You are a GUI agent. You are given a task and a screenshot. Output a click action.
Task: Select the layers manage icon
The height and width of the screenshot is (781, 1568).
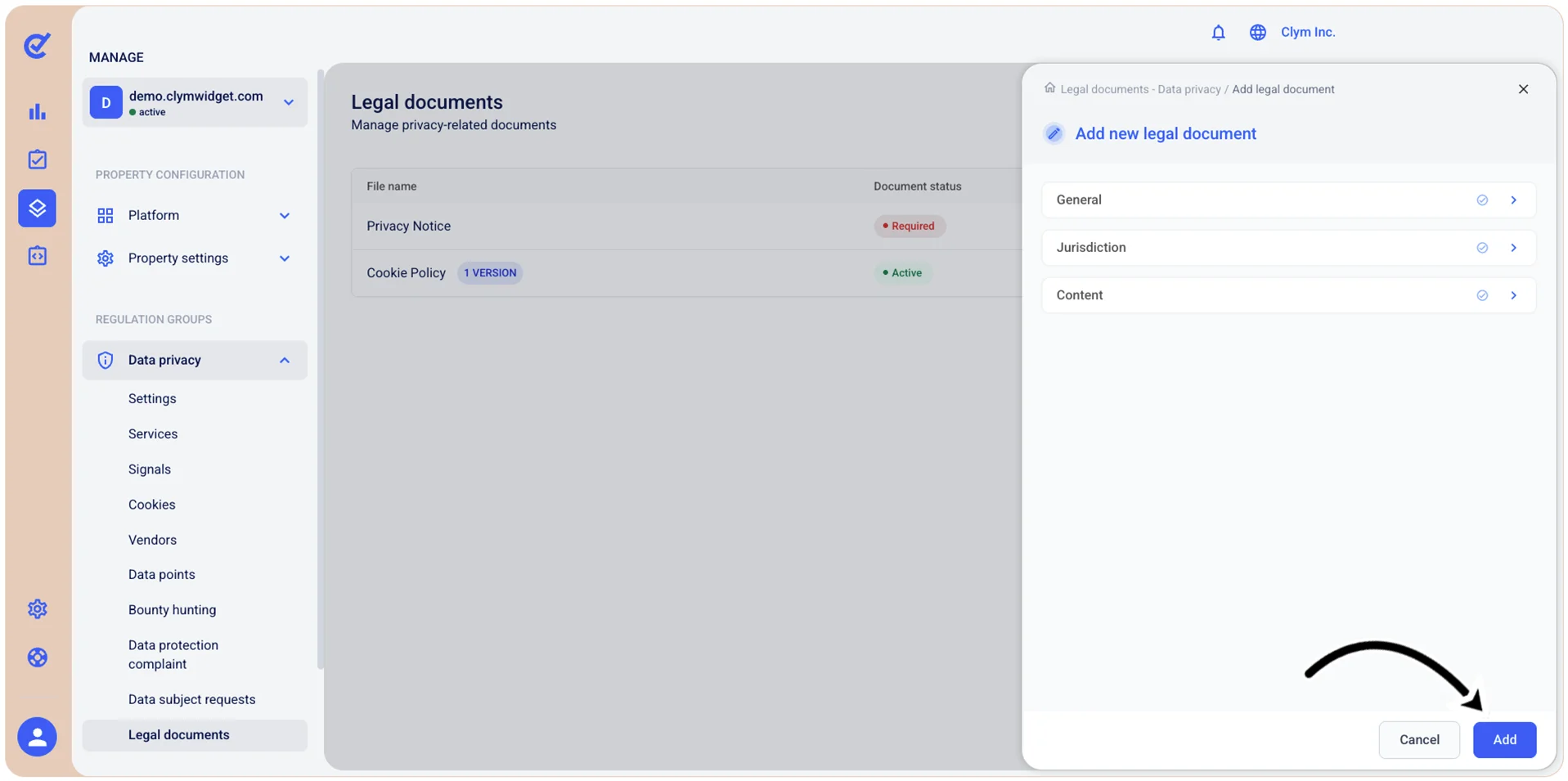coord(37,208)
